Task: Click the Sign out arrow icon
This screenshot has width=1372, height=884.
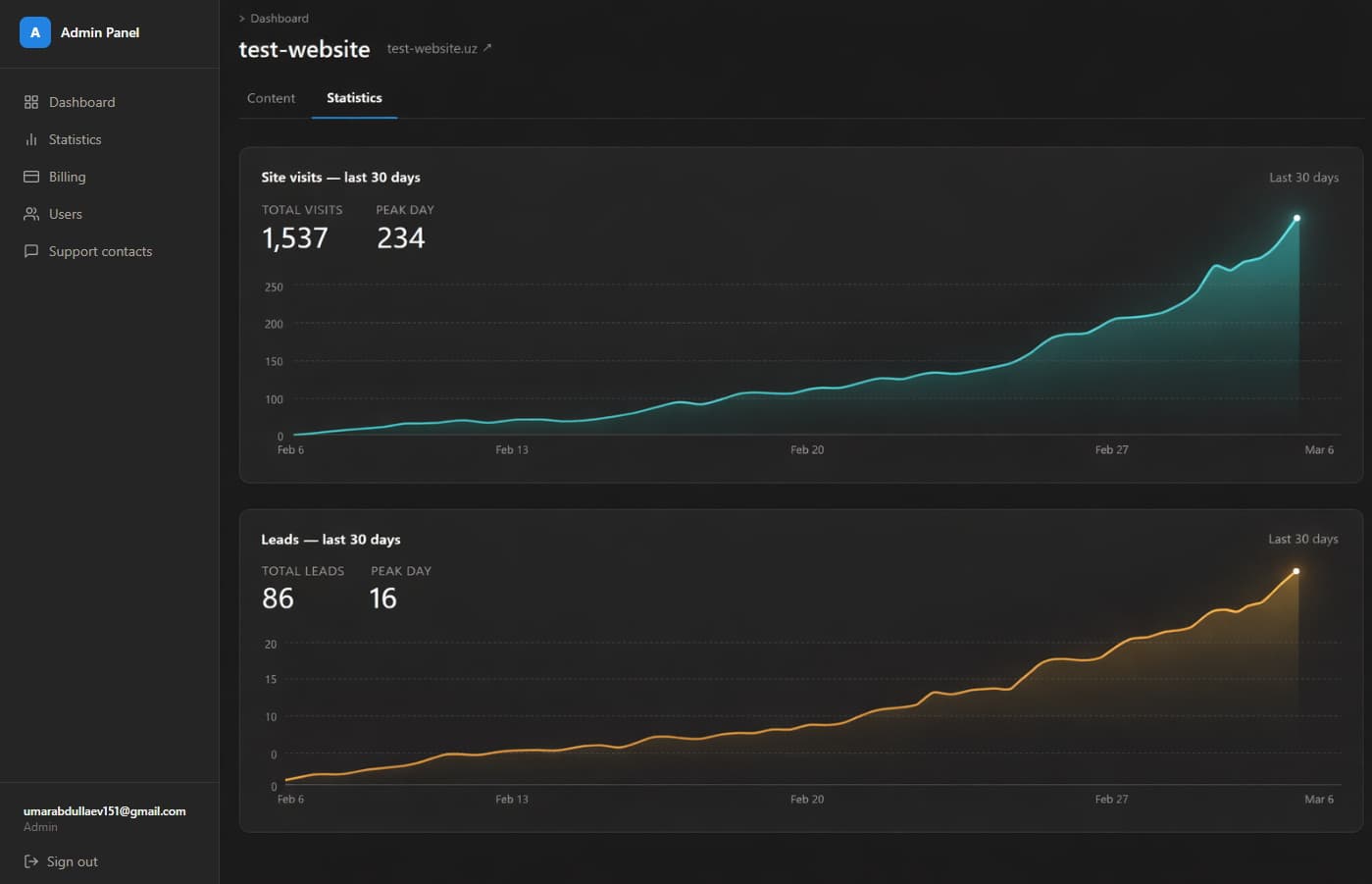Action: point(31,861)
